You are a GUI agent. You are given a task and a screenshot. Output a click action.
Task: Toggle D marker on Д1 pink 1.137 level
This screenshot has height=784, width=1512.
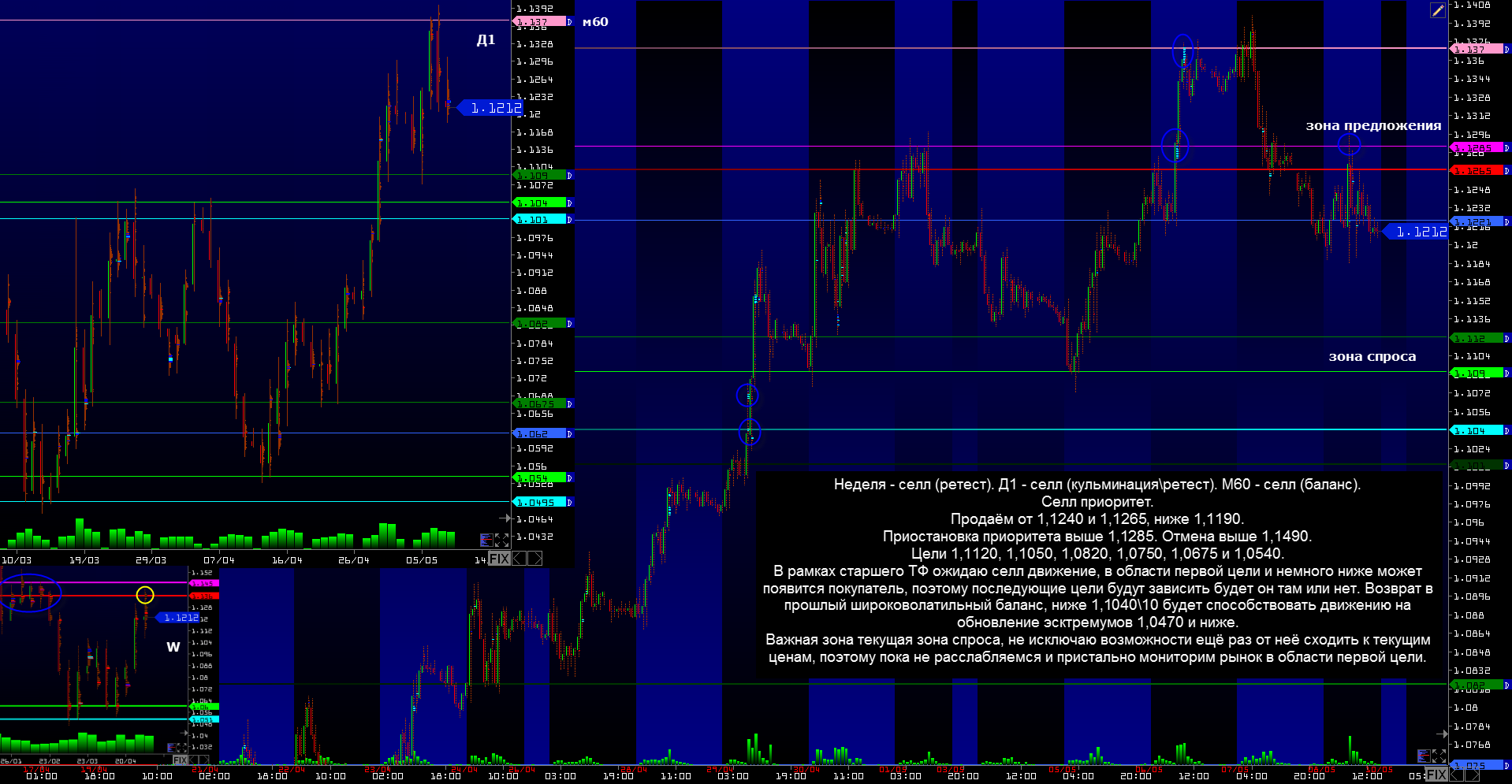point(569,22)
